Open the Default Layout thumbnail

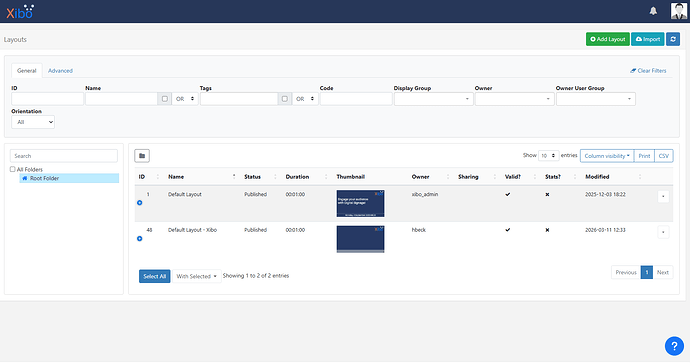(x=360, y=203)
